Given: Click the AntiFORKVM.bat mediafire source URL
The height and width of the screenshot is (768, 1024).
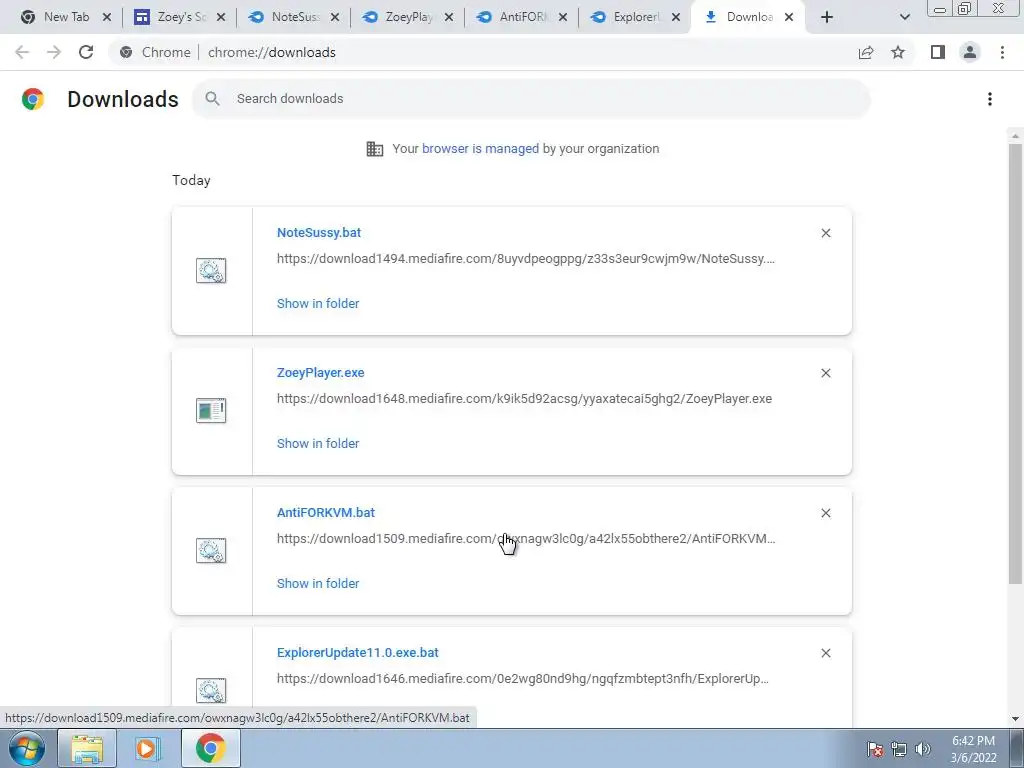Looking at the screenshot, I should click(526, 539).
